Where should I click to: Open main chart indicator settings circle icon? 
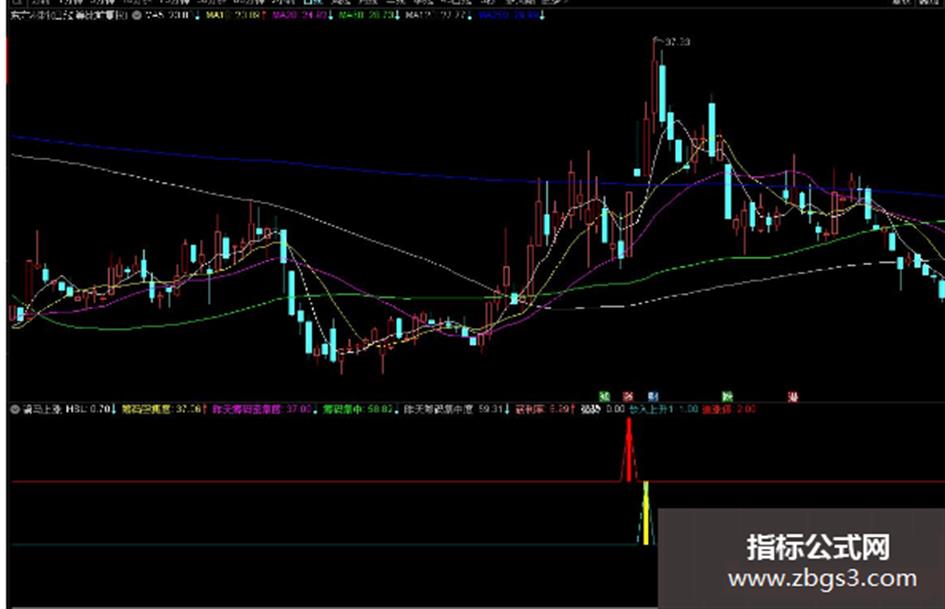(137, 15)
